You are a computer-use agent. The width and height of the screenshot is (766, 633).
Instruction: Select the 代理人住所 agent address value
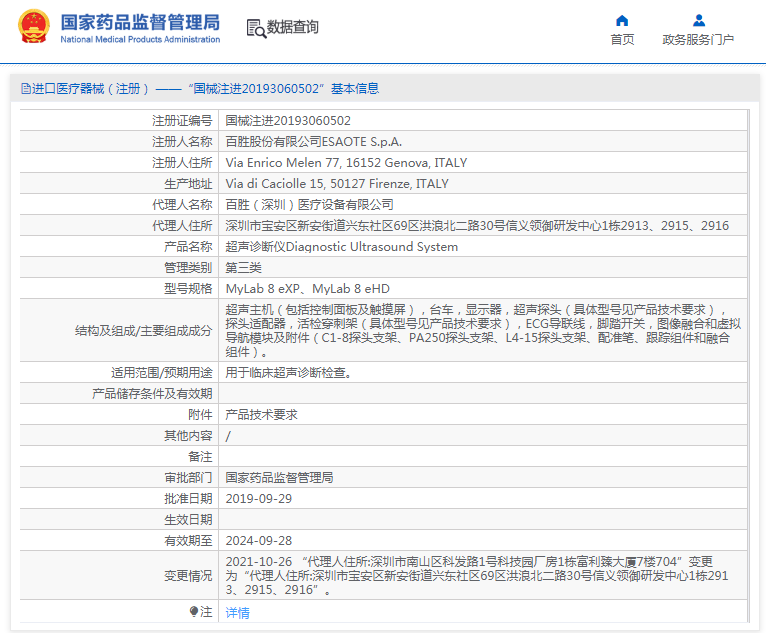477,226
